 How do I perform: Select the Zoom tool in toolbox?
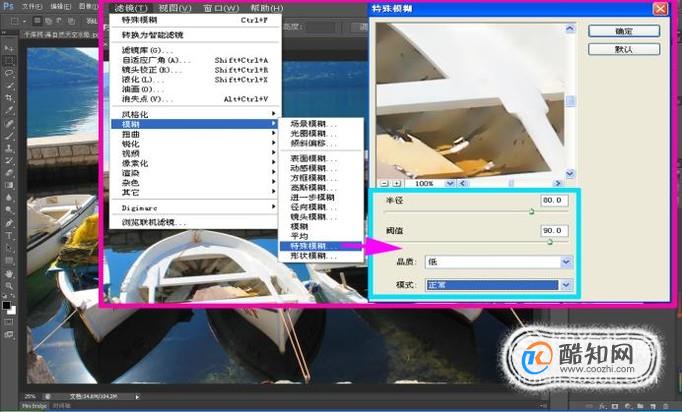tap(9, 286)
